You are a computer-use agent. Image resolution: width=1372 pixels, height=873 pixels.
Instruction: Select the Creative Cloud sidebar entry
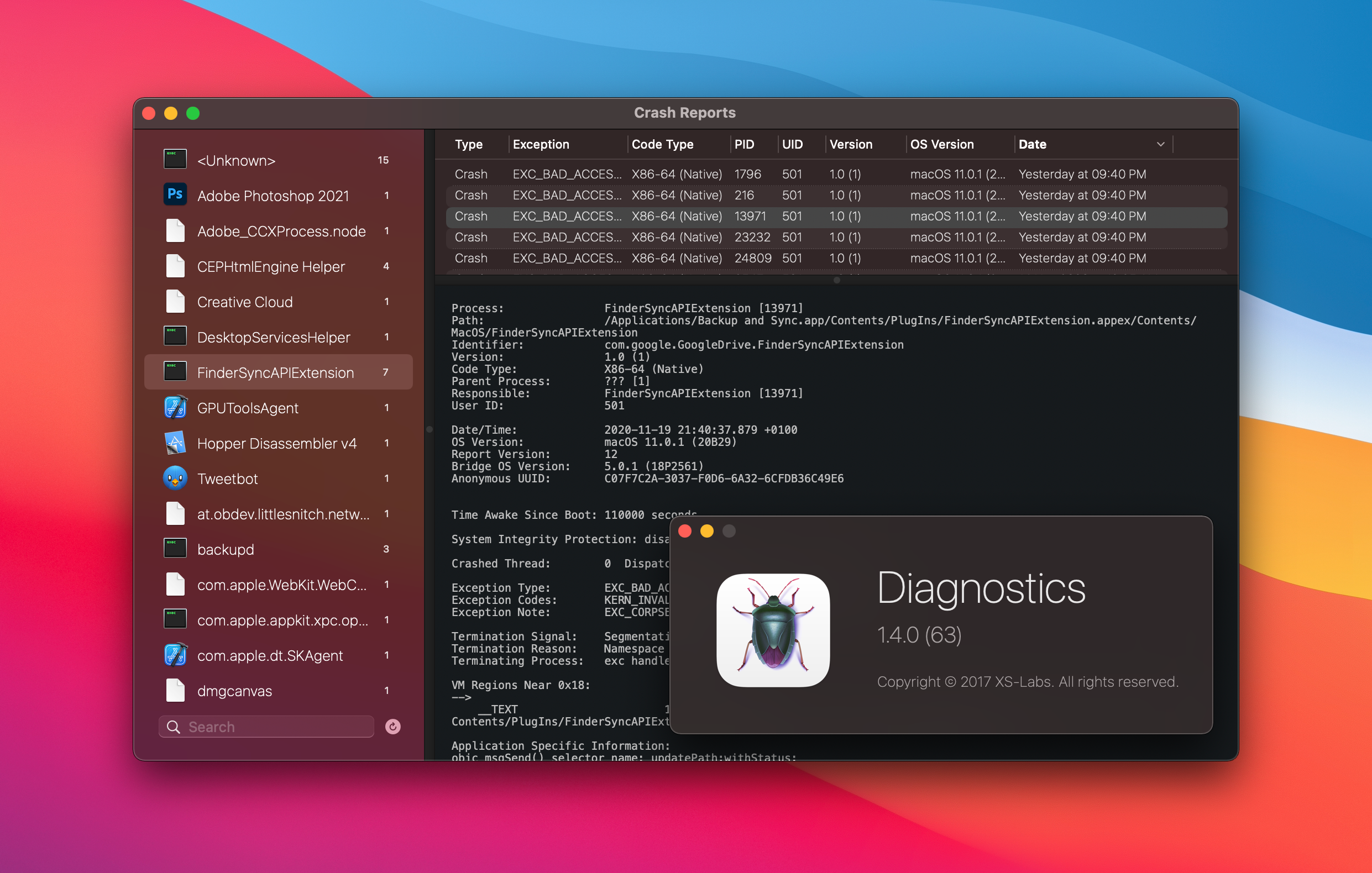coord(244,302)
